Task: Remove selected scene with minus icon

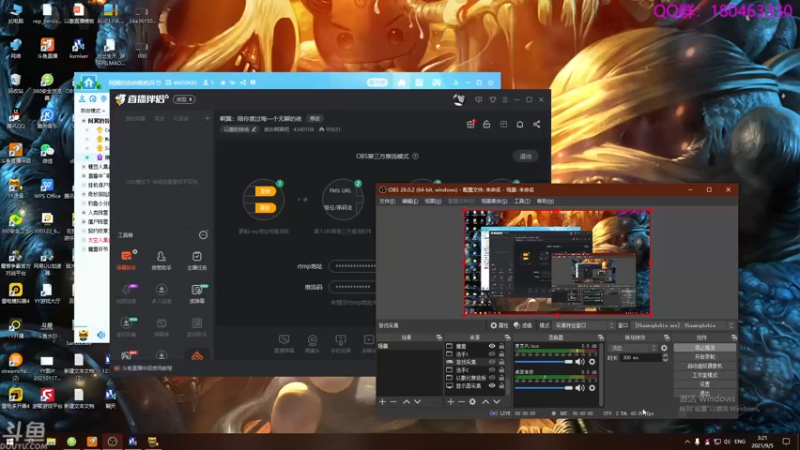Action: [393, 402]
